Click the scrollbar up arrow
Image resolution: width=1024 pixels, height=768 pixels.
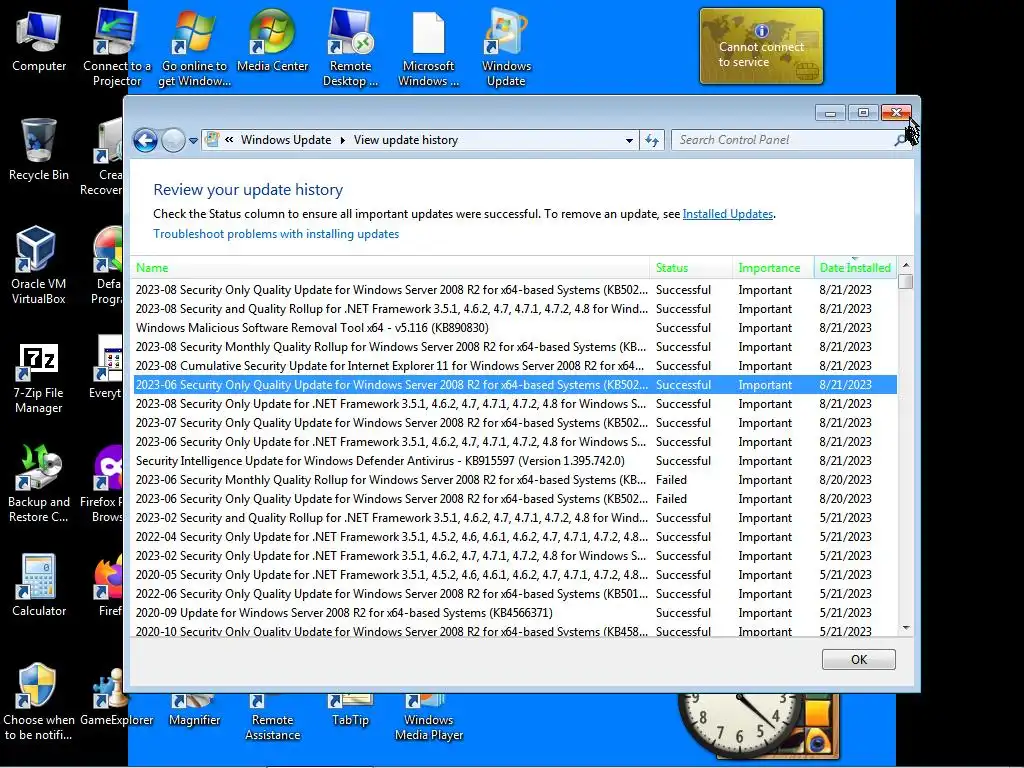905,265
